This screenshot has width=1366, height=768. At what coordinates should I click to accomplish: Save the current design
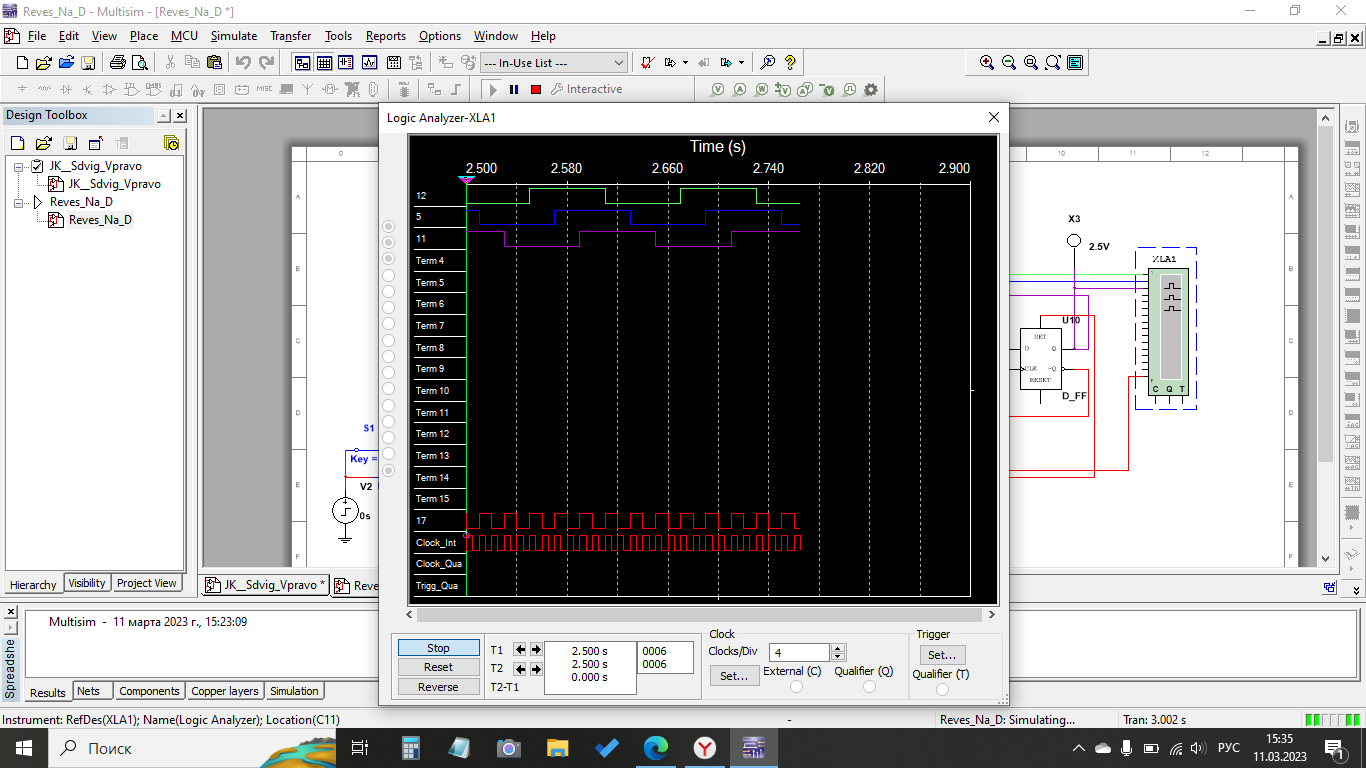tap(88, 62)
